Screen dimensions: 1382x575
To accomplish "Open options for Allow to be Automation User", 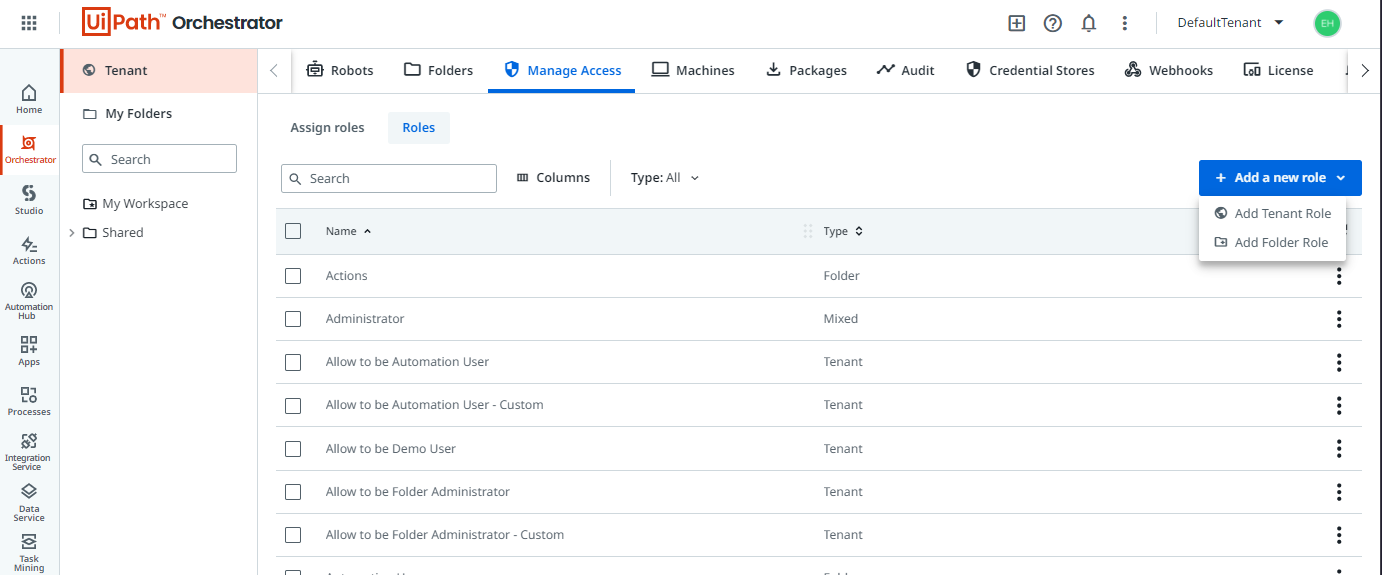I will pyautogui.click(x=1339, y=362).
